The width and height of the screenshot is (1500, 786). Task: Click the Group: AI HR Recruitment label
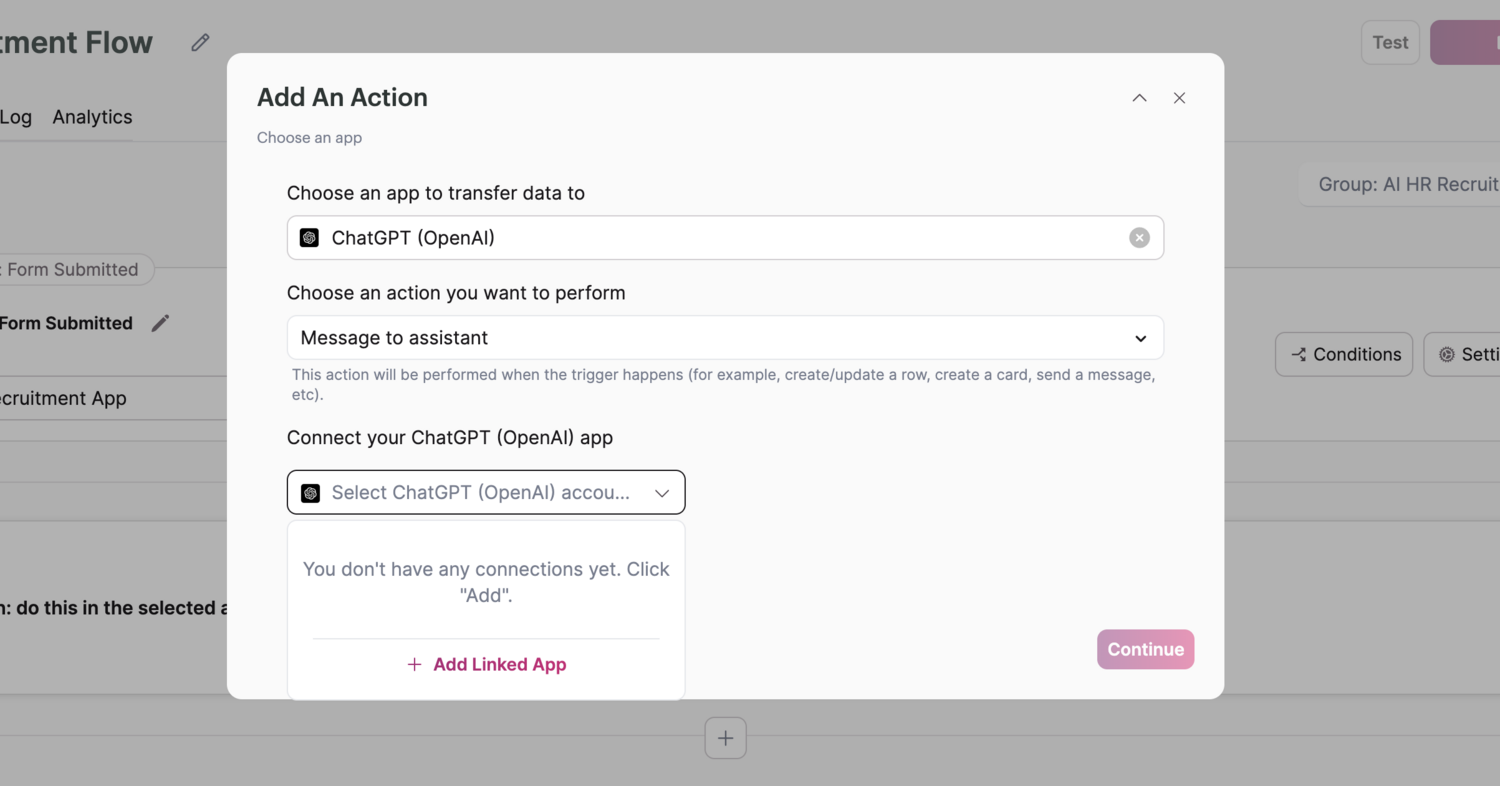1405,184
